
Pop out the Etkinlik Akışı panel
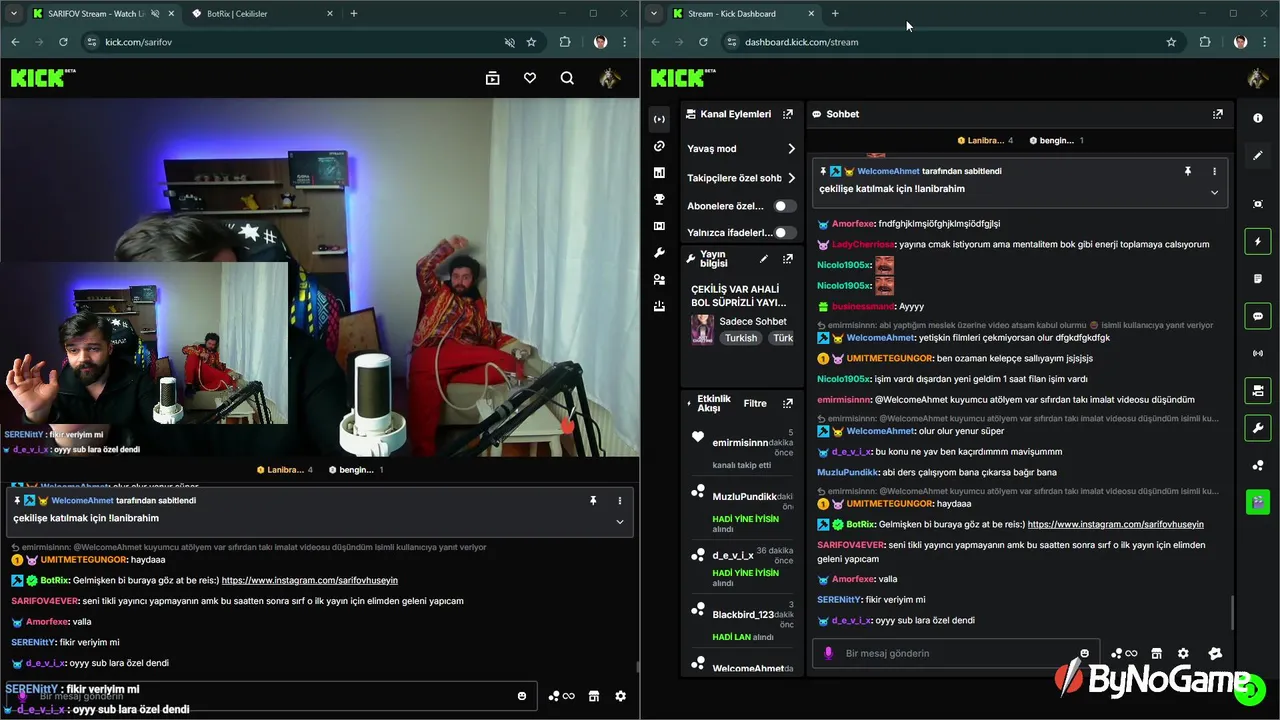(x=788, y=403)
